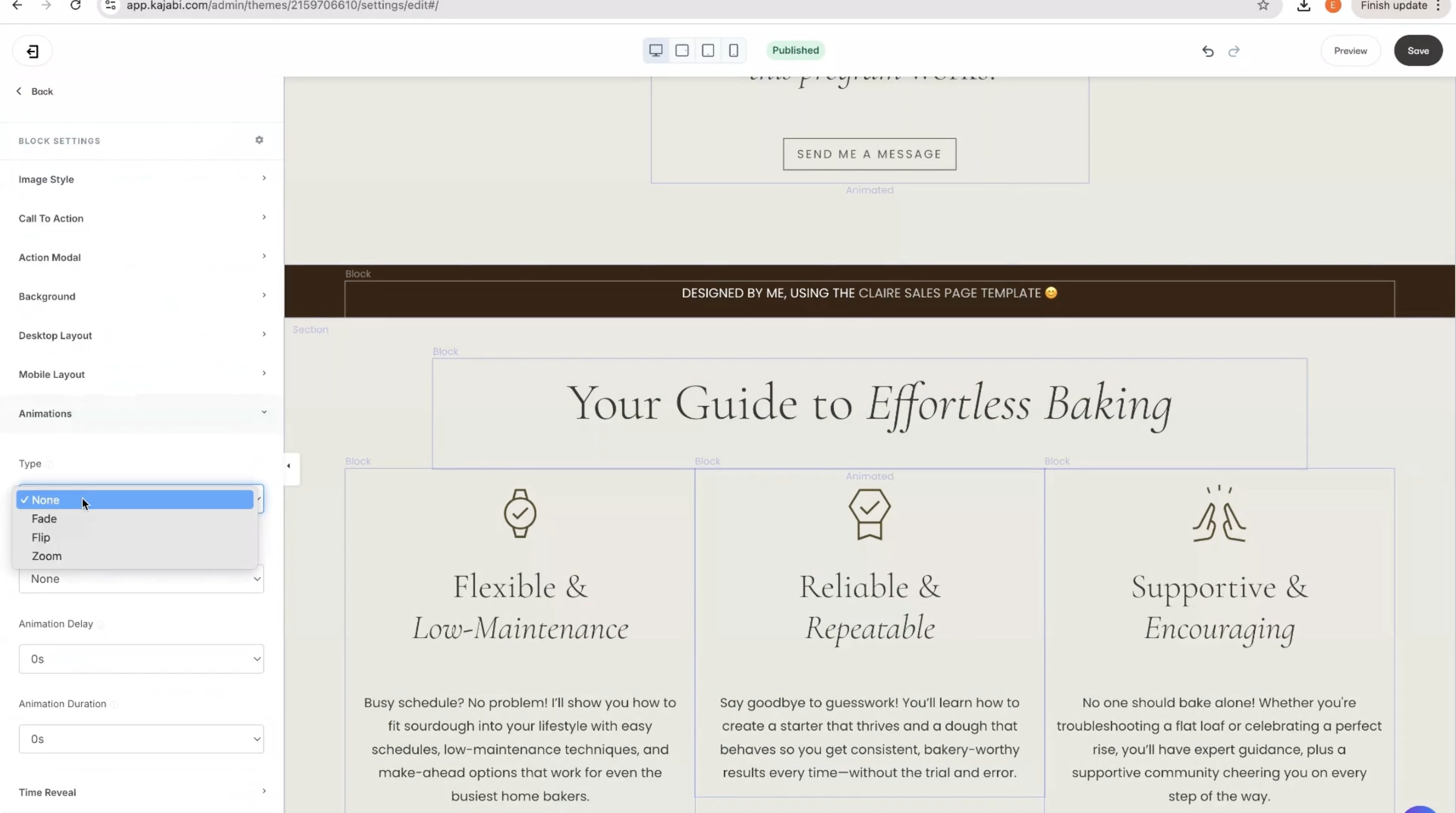
Task: Bookmark this page with the star icon
Action: coord(1263,6)
